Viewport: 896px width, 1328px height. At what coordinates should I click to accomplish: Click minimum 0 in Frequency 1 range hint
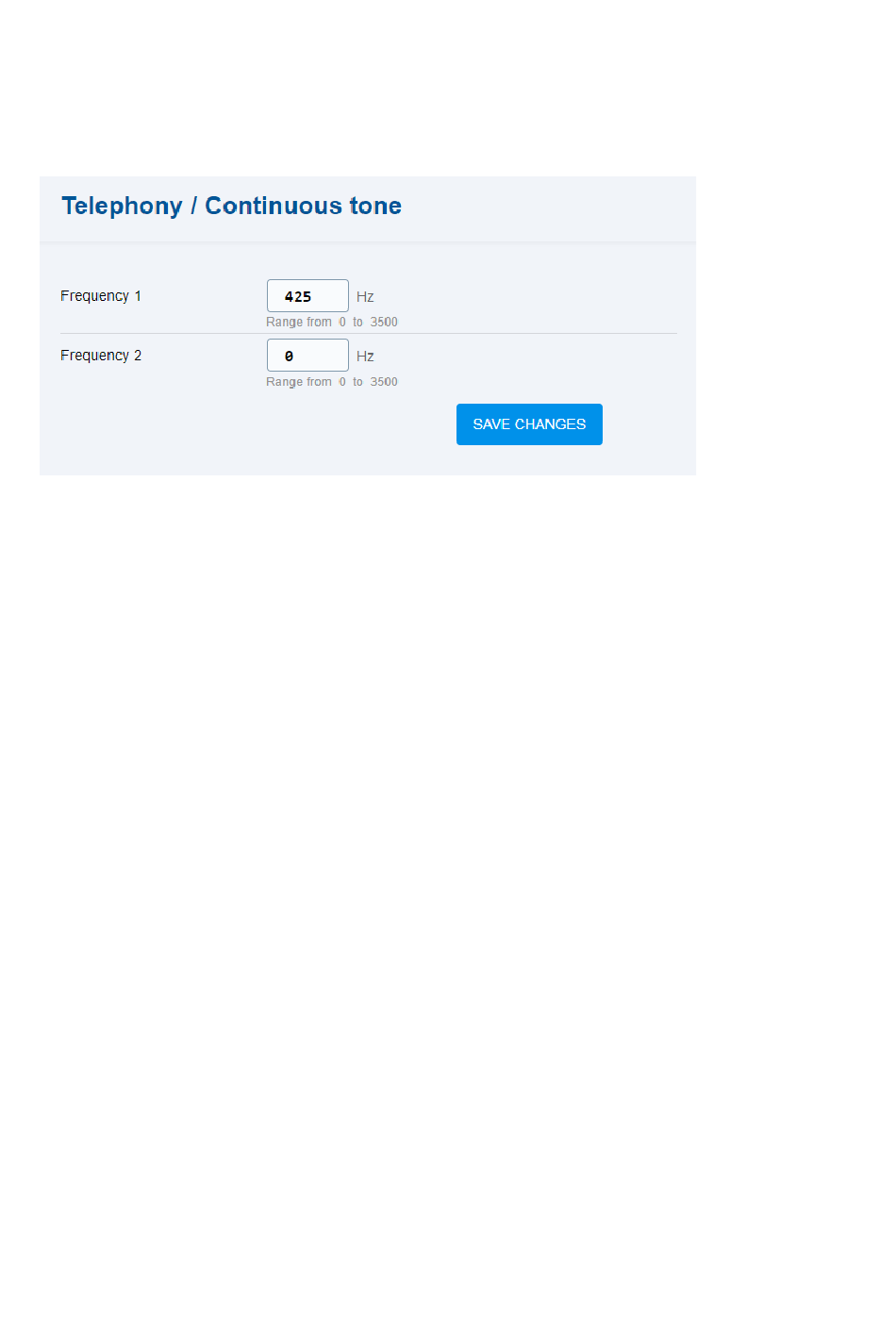coord(342,322)
